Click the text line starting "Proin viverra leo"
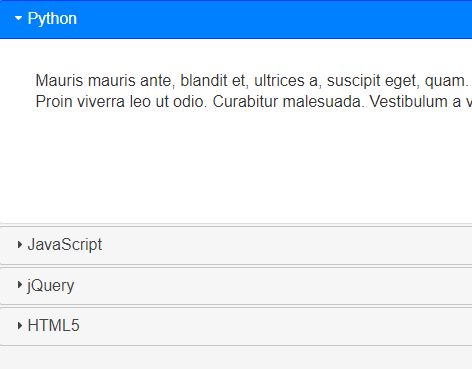 [254, 102]
